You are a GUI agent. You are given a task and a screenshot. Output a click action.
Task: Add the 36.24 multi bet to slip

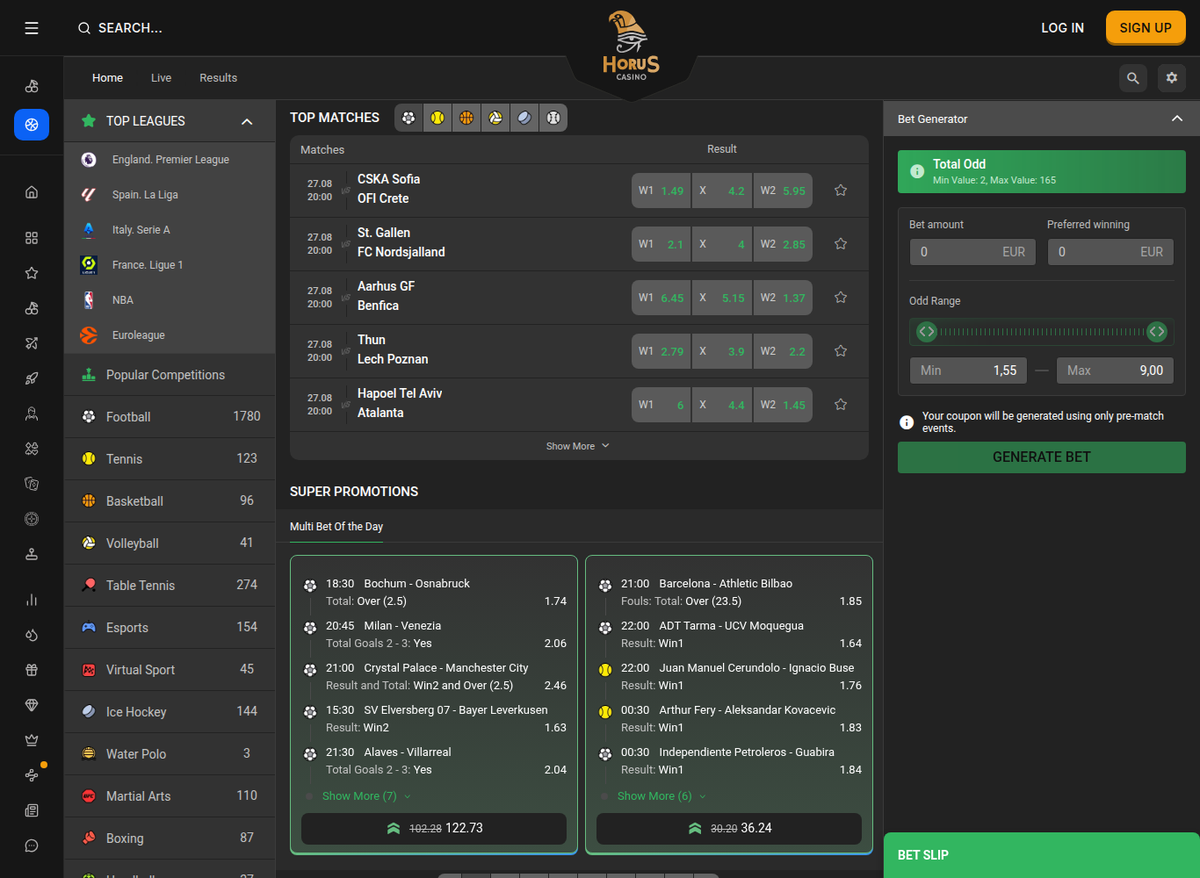coord(729,828)
